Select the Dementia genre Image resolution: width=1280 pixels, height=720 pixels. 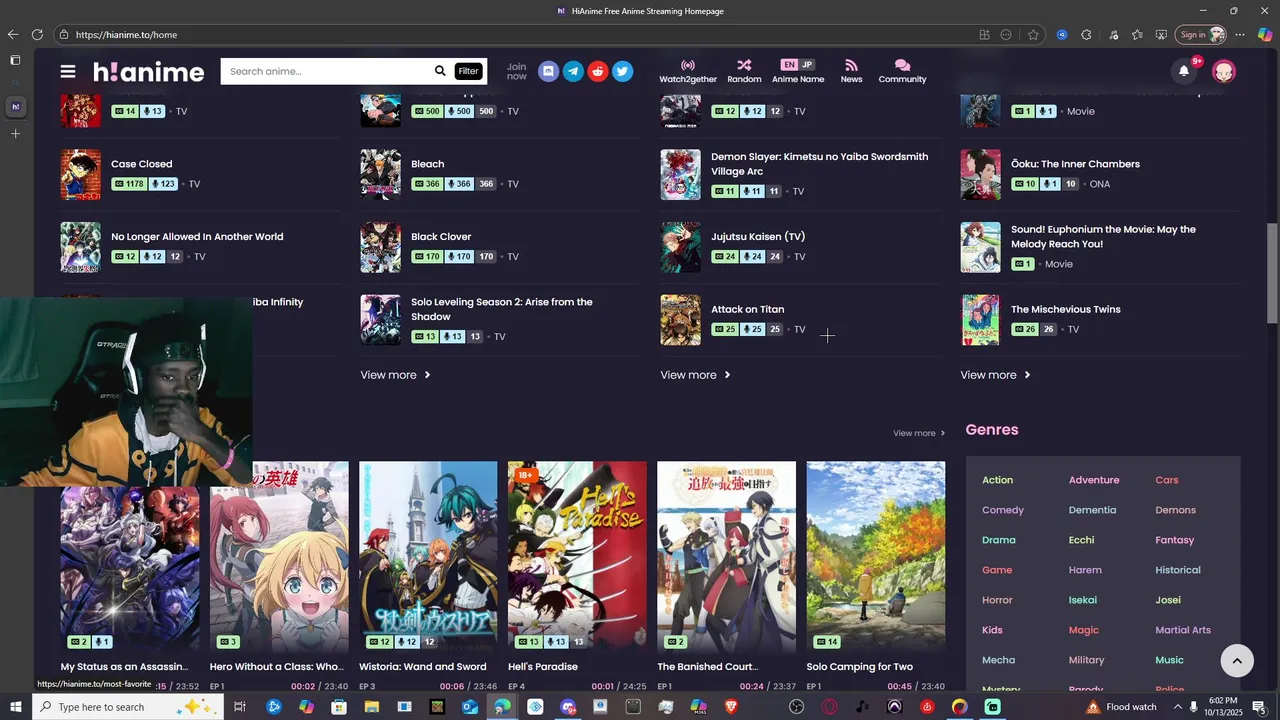[1092, 510]
